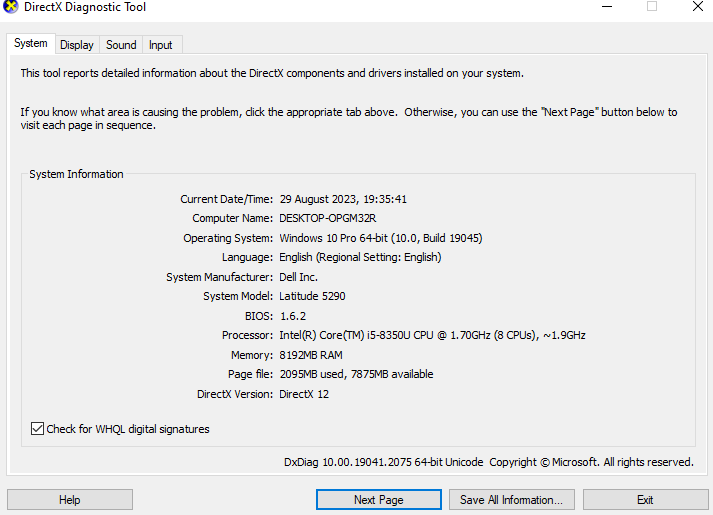Viewport: 713px width, 515px height.
Task: Click the System Information group label
Action: tap(76, 174)
